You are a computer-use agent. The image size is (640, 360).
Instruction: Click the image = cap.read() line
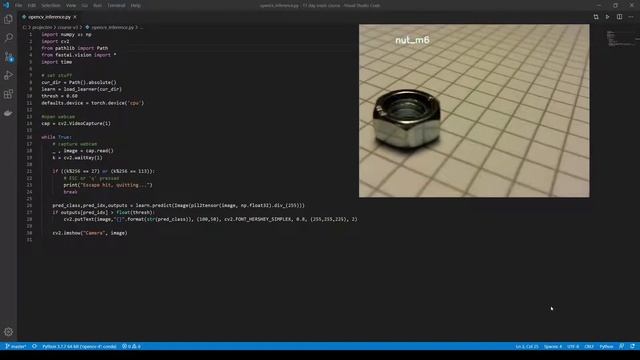tap(83, 151)
